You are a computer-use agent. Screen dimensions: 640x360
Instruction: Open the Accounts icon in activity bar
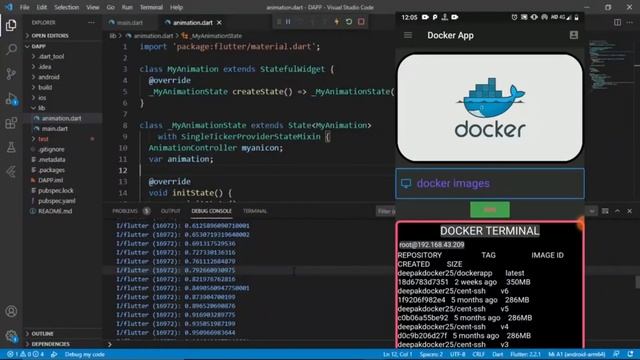[x=11, y=311]
